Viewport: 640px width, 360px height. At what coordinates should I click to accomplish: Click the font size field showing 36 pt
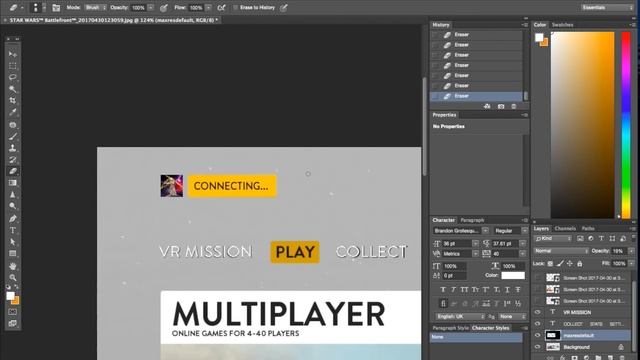[457, 244]
